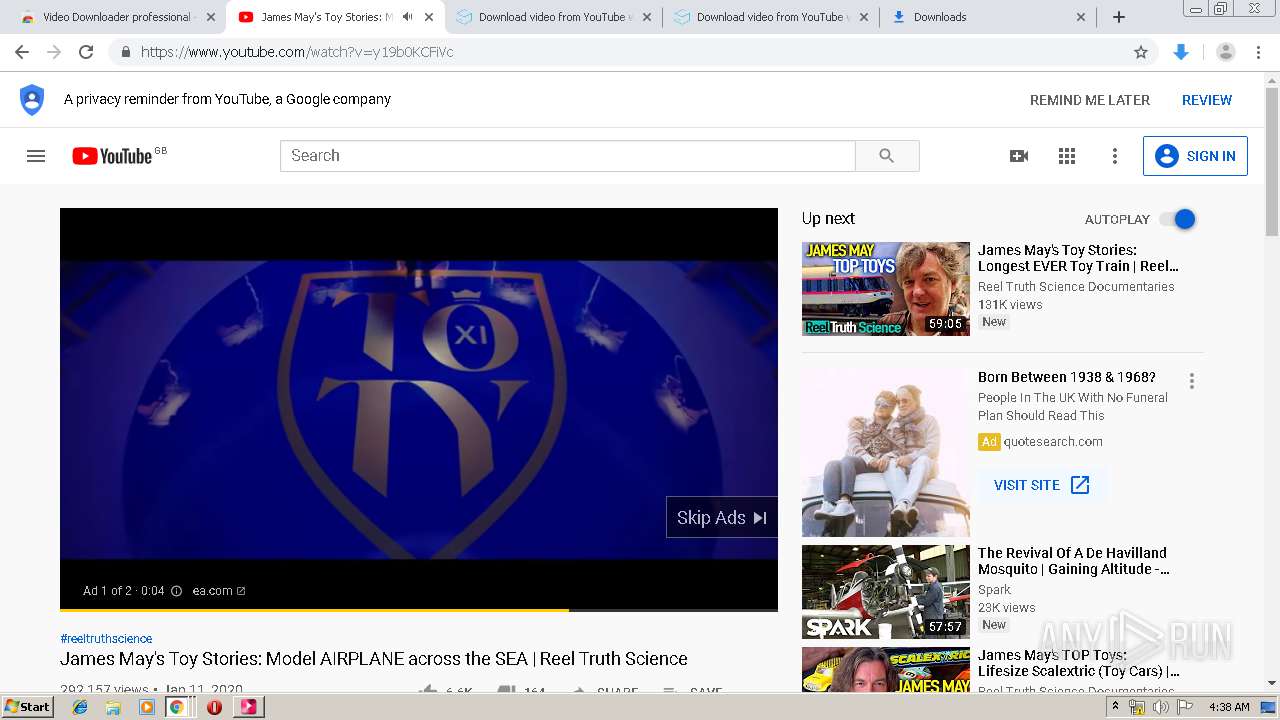The width and height of the screenshot is (1280, 720).
Task: Click Reel Truth Science Documentaries channel name
Action: 1076,286
